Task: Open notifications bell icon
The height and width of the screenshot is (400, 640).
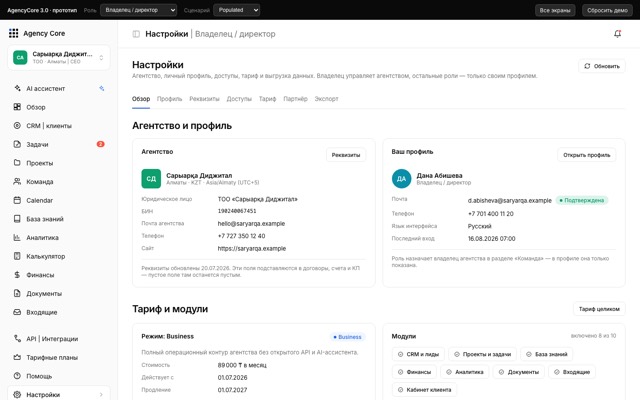Action: point(618,34)
